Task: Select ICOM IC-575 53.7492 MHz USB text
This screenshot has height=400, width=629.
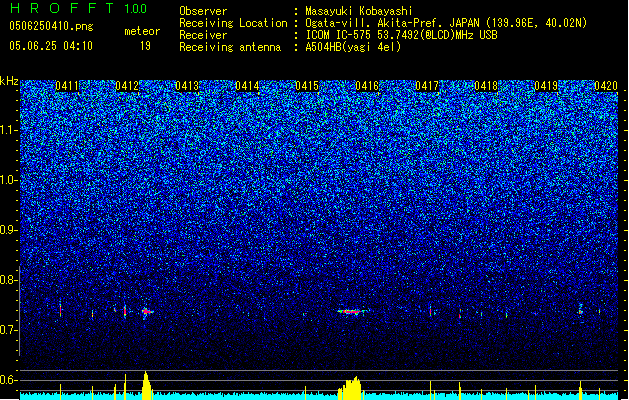Action: [x=401, y=35]
